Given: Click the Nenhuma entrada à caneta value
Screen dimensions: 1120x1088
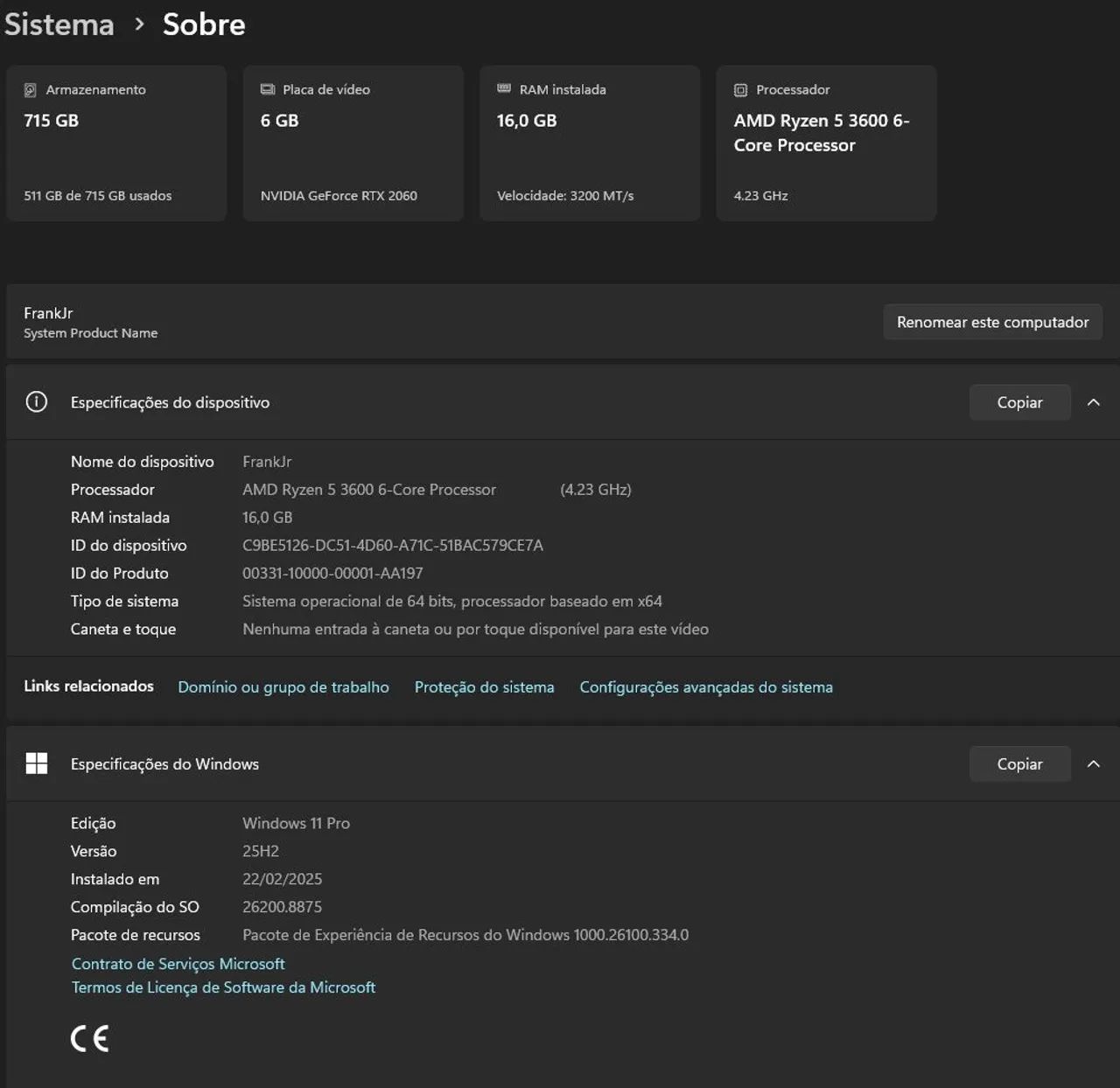Looking at the screenshot, I should click(476, 630).
